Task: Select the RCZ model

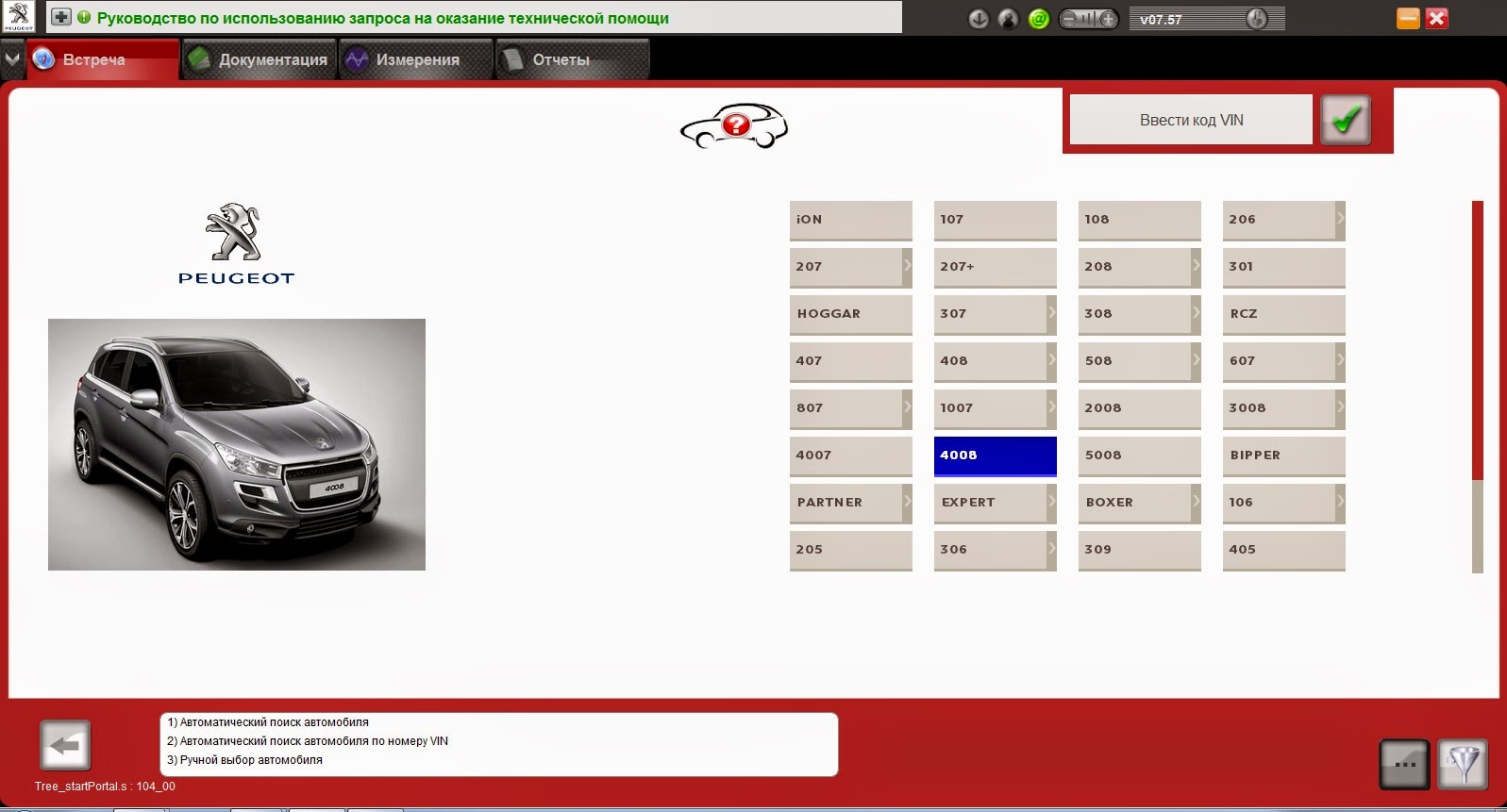Action: 1284,314
